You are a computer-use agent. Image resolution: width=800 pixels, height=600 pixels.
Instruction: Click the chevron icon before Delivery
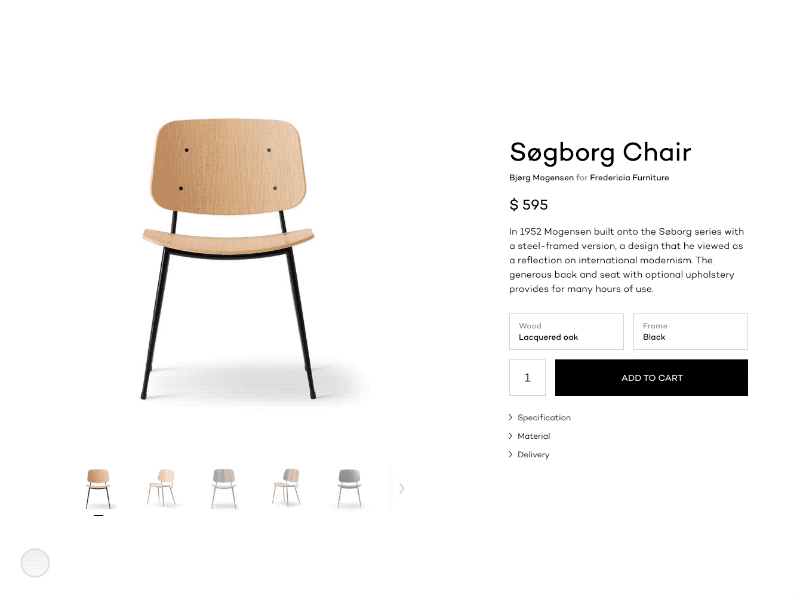[511, 454]
